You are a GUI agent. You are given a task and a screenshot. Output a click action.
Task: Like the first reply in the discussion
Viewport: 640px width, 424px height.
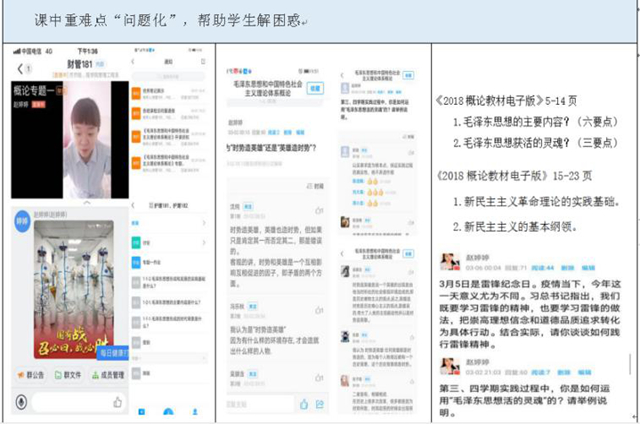point(319,211)
